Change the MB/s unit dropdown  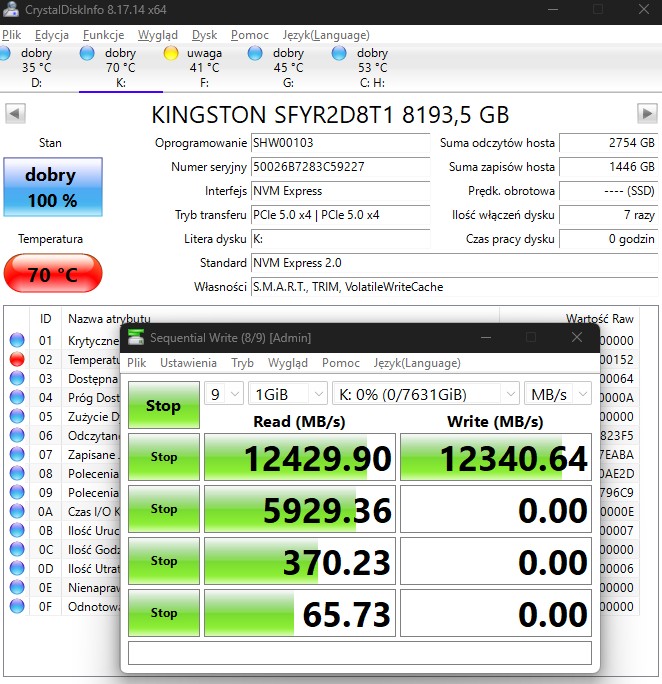tap(558, 394)
